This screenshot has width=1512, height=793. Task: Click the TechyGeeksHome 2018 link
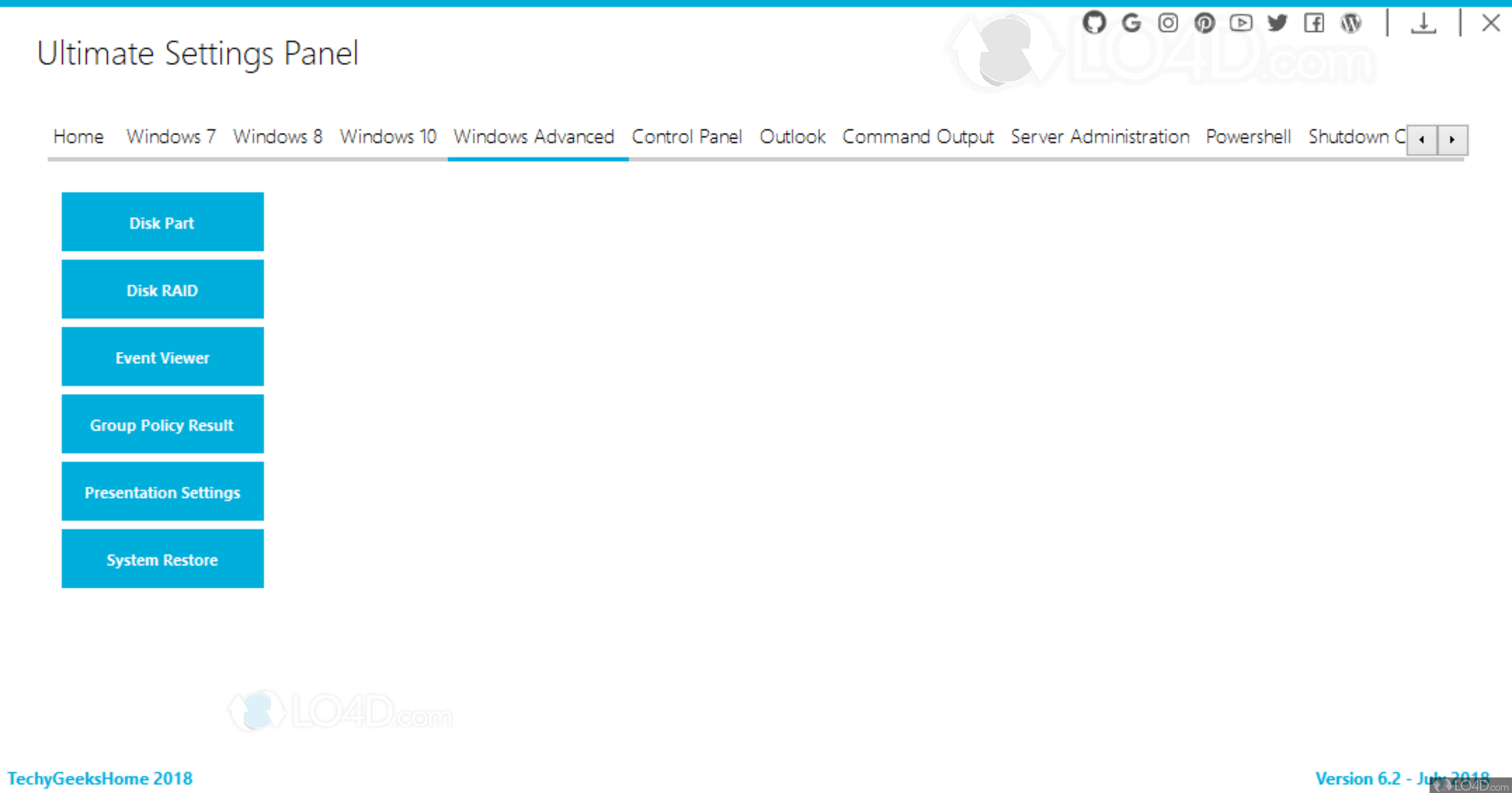coord(101,778)
